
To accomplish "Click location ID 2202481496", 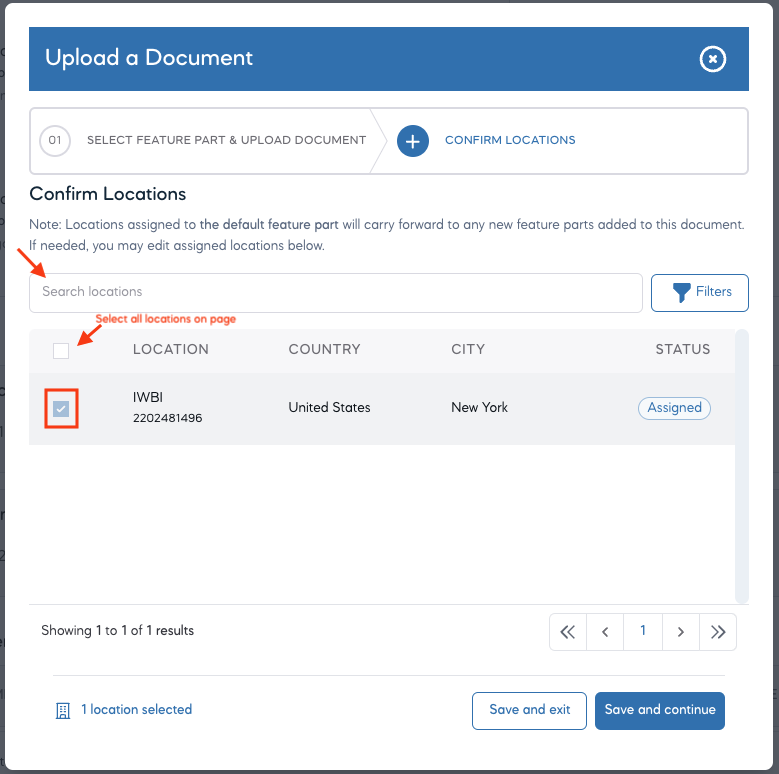I will click(167, 418).
